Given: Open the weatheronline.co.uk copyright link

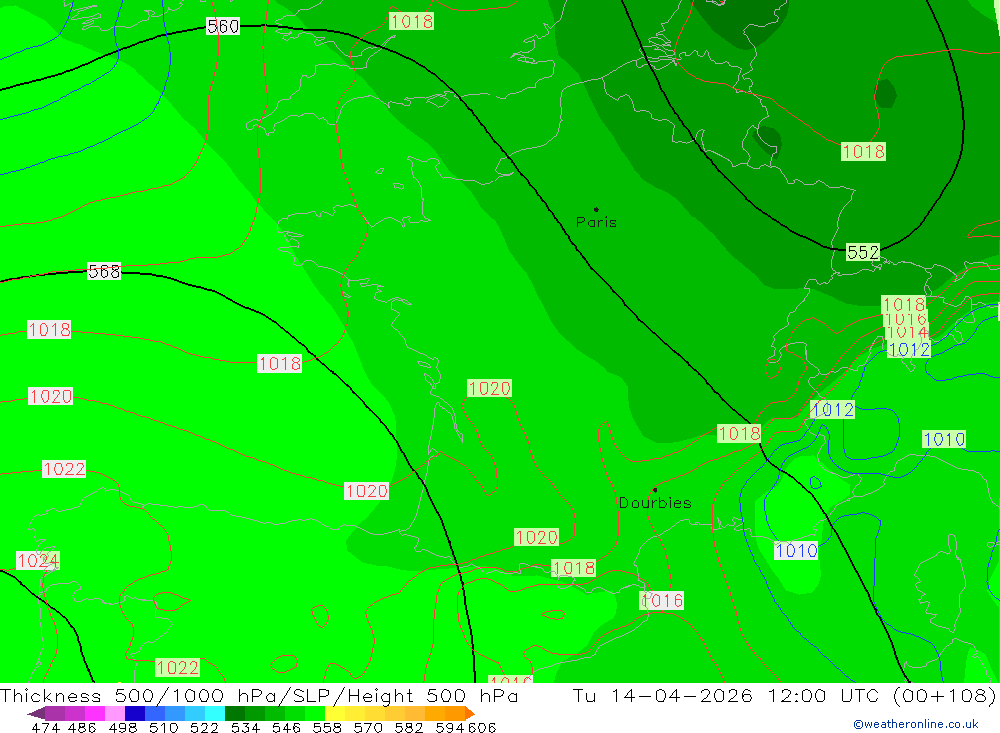Looking at the screenshot, I should click(x=916, y=724).
